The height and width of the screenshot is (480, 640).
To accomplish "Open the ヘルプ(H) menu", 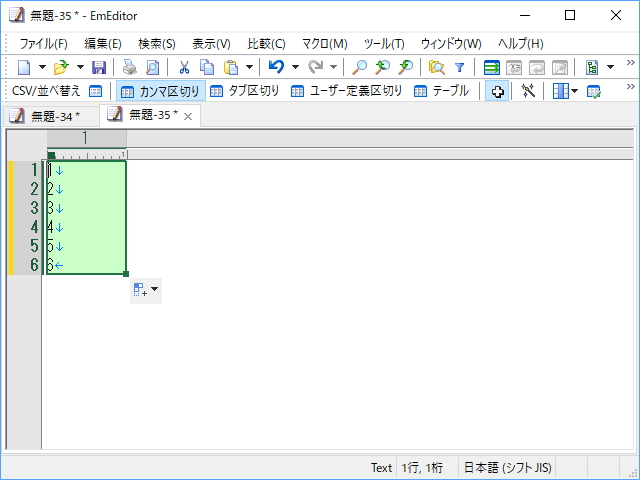I will point(520,44).
